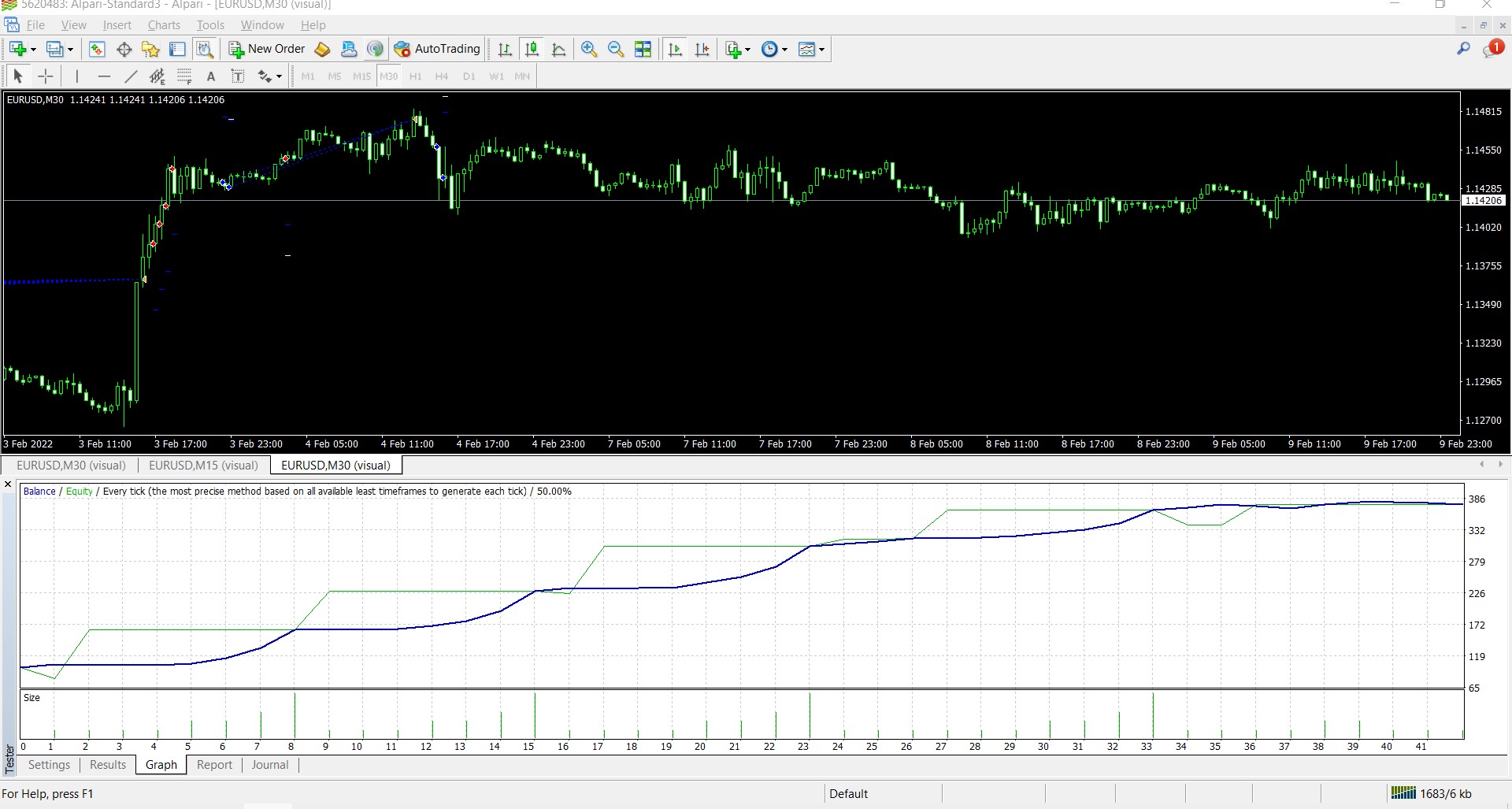Toggle the Terminal panel icon
1512x809 pixels.
coord(177,49)
